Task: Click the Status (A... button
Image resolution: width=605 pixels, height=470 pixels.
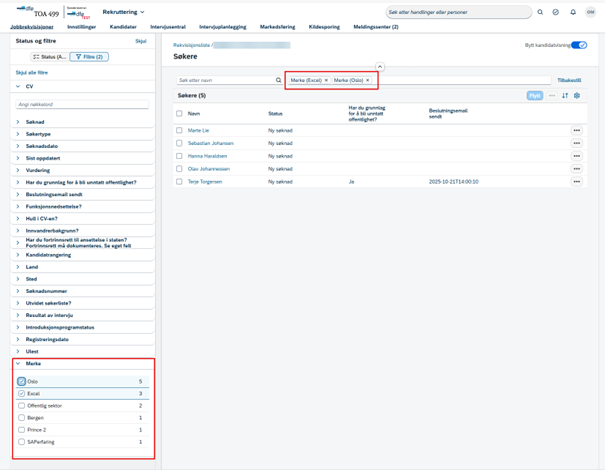Action: coord(49,57)
